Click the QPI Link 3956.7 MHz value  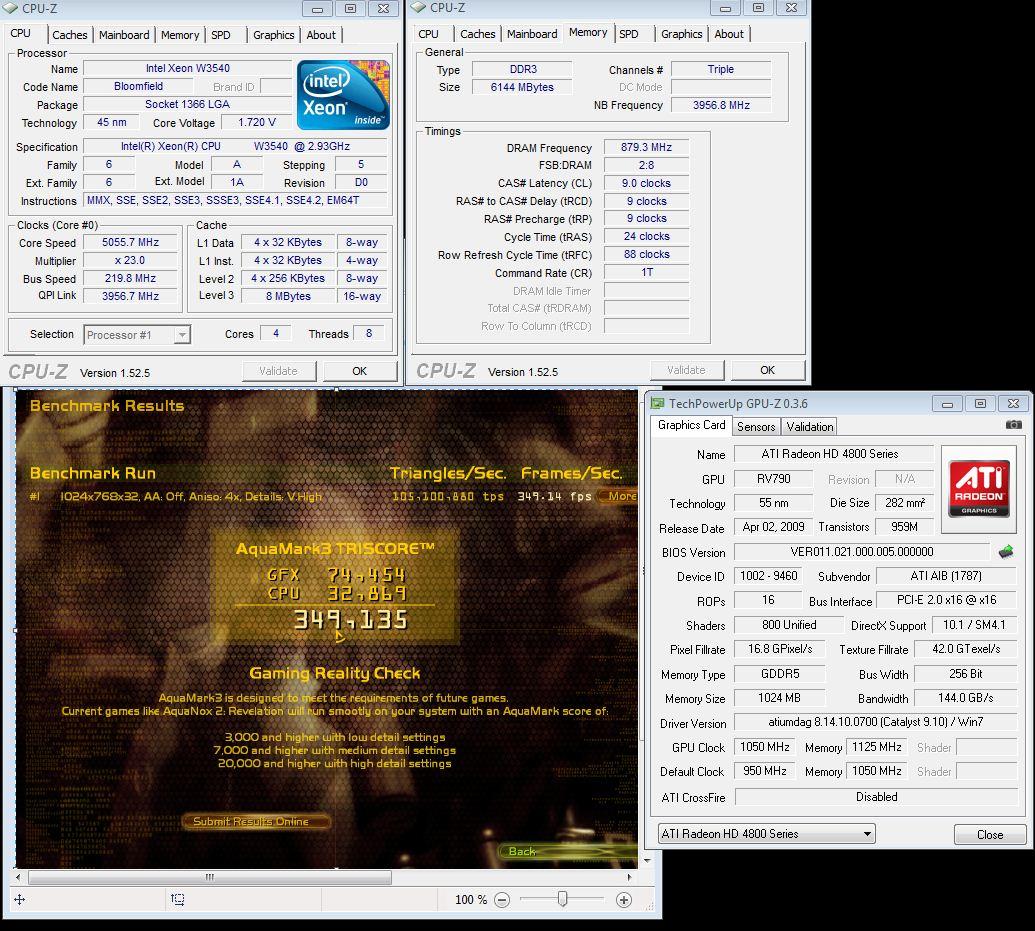point(131,296)
